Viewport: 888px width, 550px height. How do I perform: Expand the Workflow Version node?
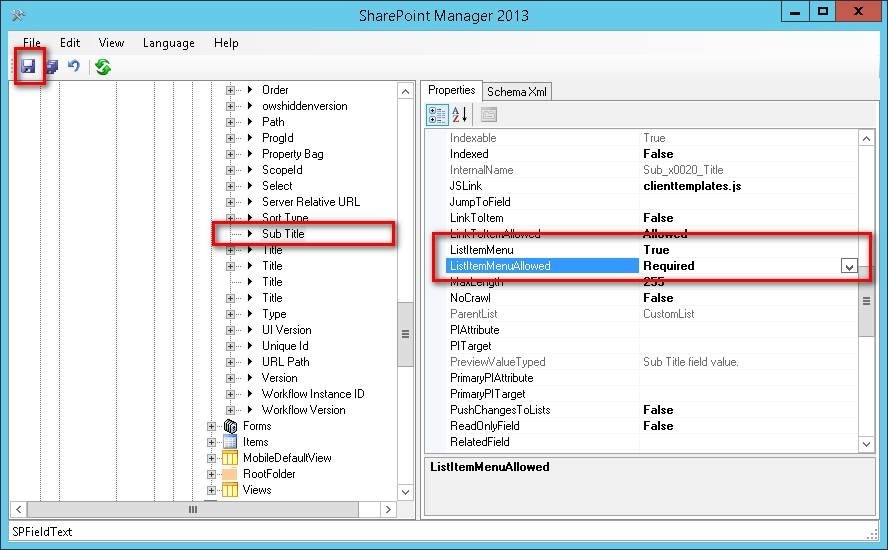(x=230, y=410)
